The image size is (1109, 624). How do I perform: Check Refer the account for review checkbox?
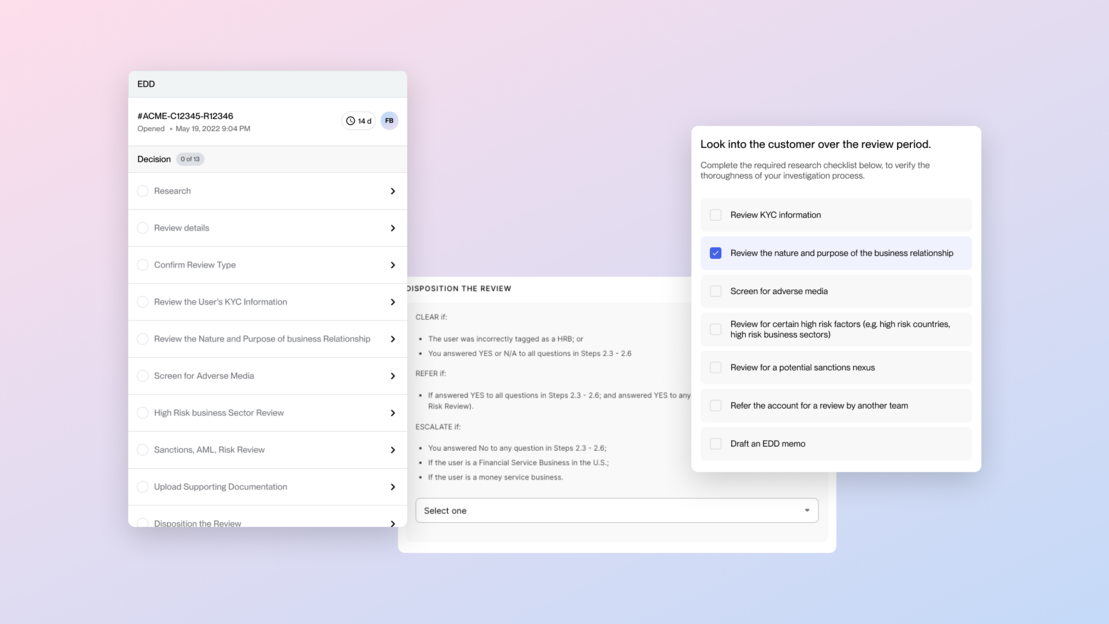point(716,405)
